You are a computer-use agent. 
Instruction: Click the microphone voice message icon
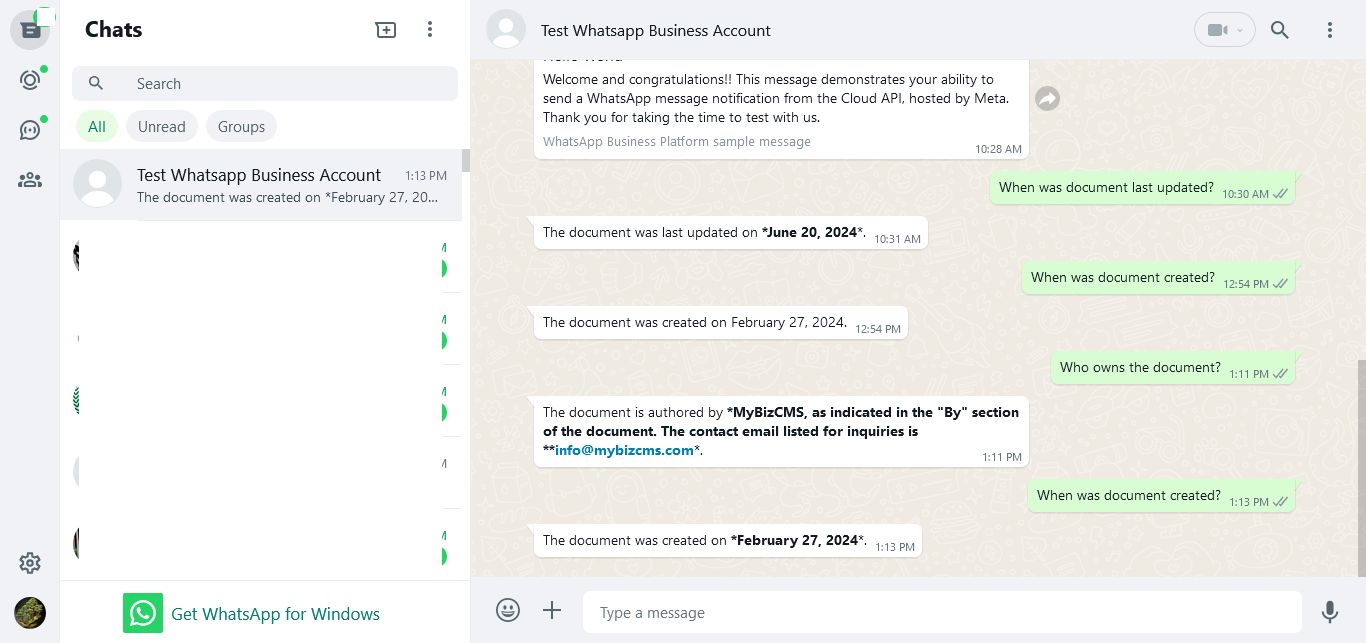(1329, 612)
